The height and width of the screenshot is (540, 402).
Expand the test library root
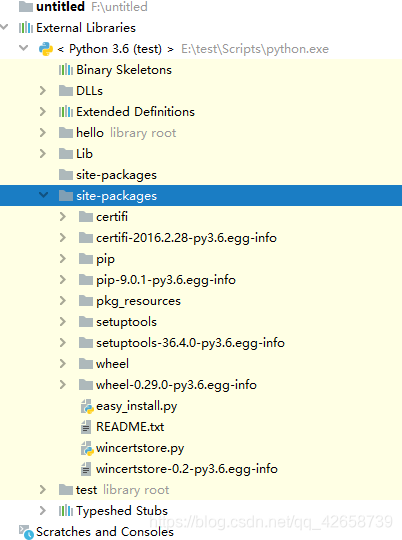(x=43, y=490)
